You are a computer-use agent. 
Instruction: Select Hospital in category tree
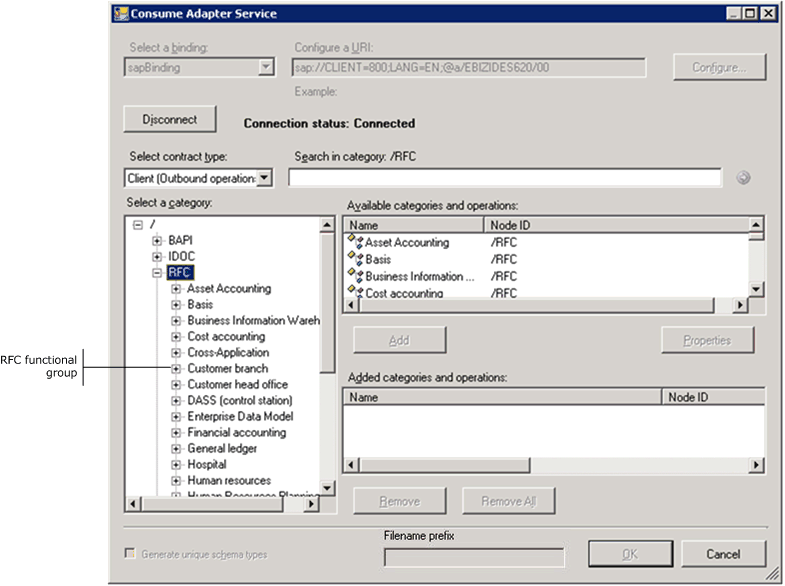(207, 465)
